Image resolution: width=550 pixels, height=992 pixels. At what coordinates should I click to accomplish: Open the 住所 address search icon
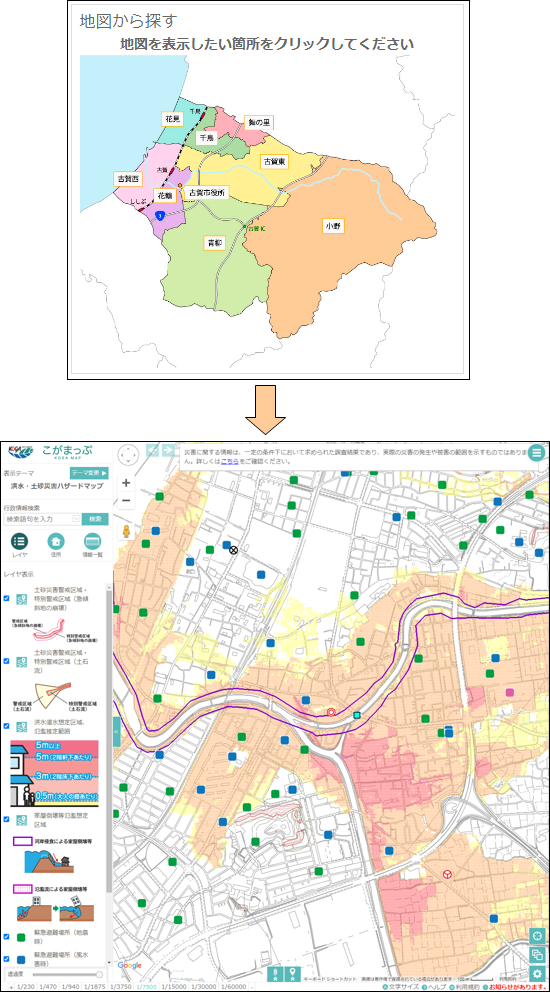click(x=56, y=543)
